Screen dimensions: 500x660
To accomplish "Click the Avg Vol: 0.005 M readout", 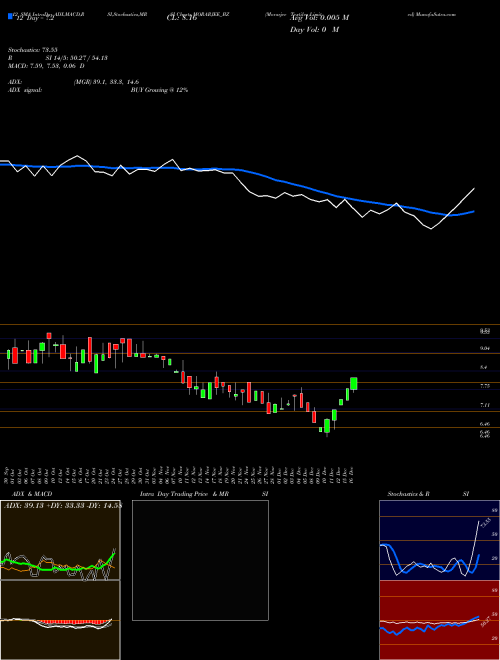I will point(319,18).
